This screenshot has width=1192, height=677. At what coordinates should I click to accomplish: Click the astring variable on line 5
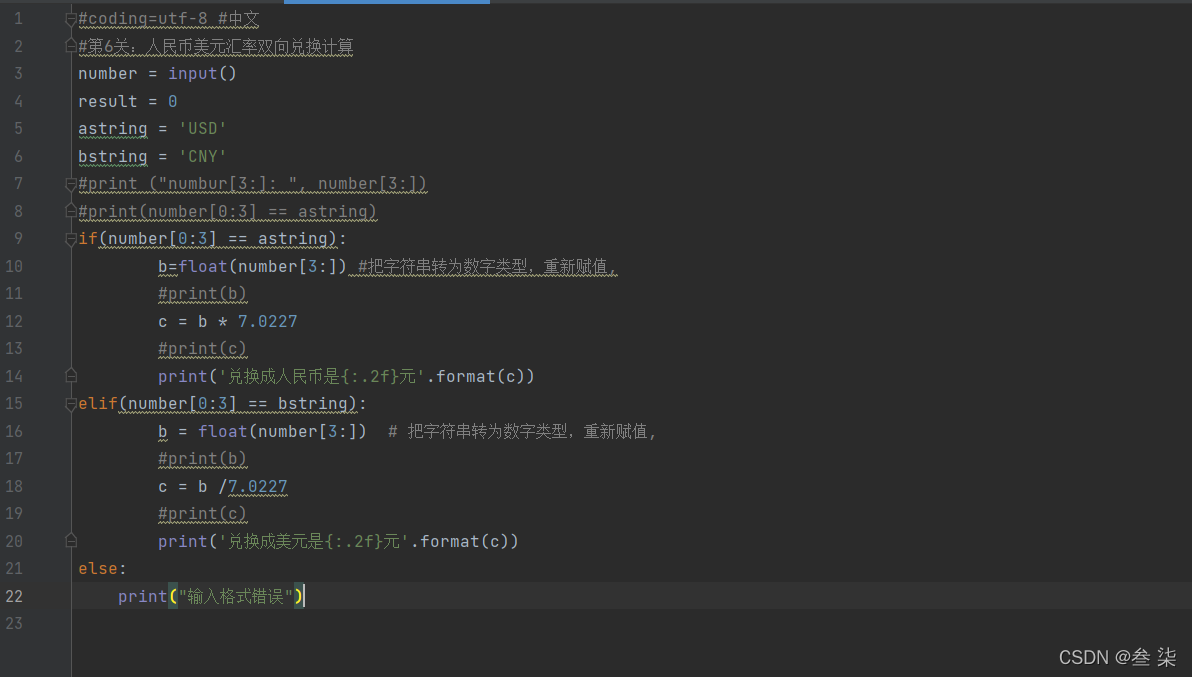coord(113,129)
